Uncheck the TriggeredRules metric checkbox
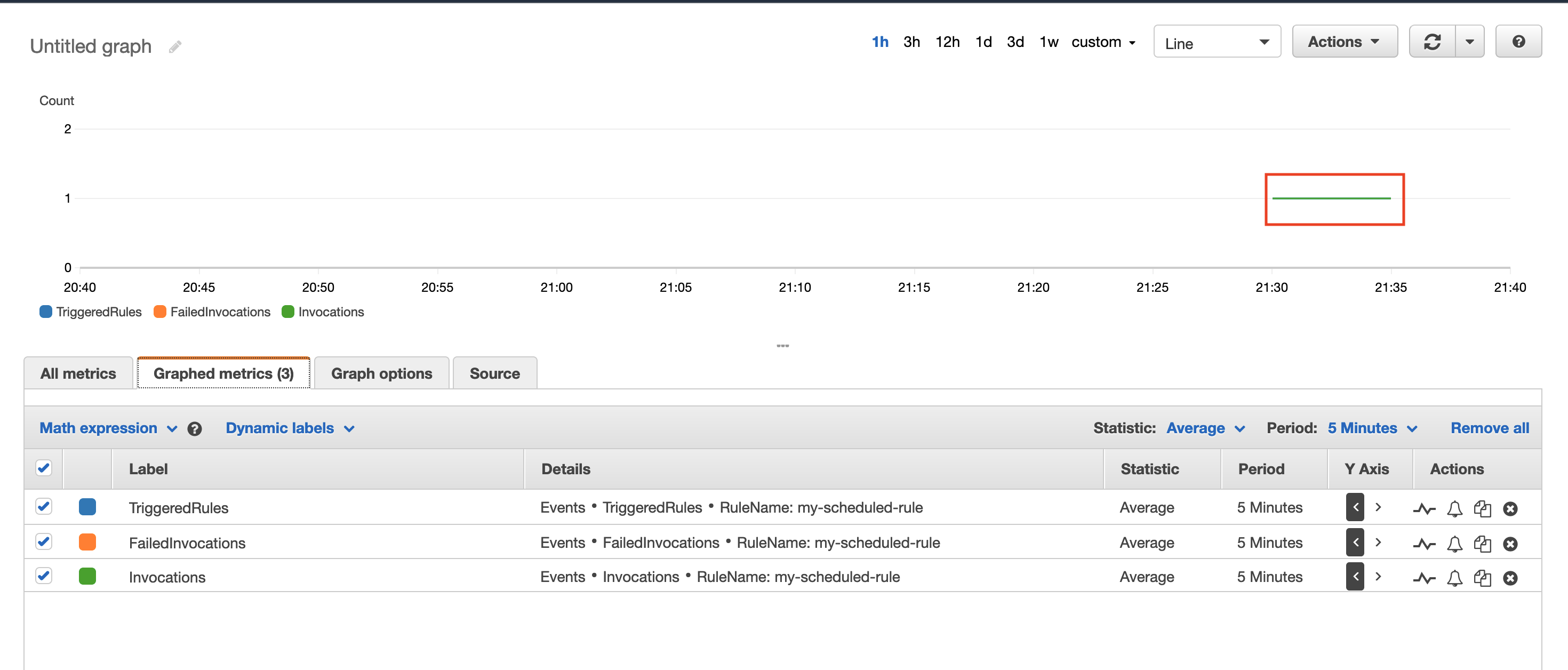Image resolution: width=1568 pixels, height=670 pixels. point(44,507)
